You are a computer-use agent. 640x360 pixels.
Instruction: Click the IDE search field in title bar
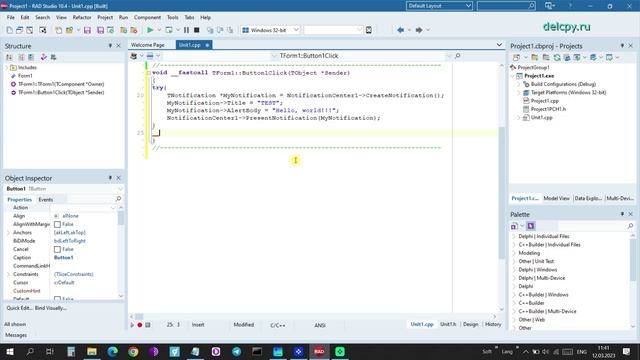click(506, 6)
